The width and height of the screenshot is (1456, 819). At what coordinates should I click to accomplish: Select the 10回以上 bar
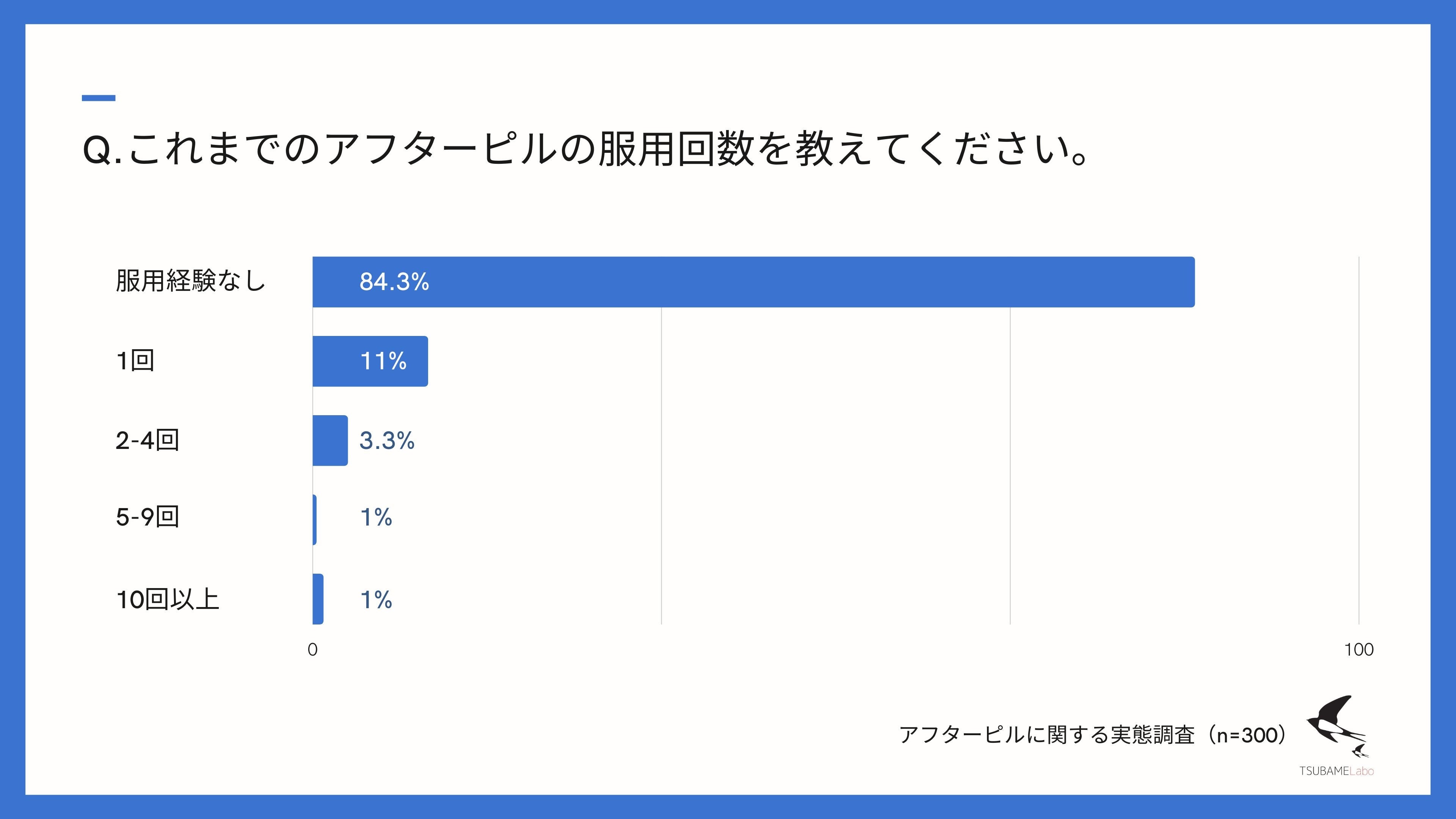[318, 599]
